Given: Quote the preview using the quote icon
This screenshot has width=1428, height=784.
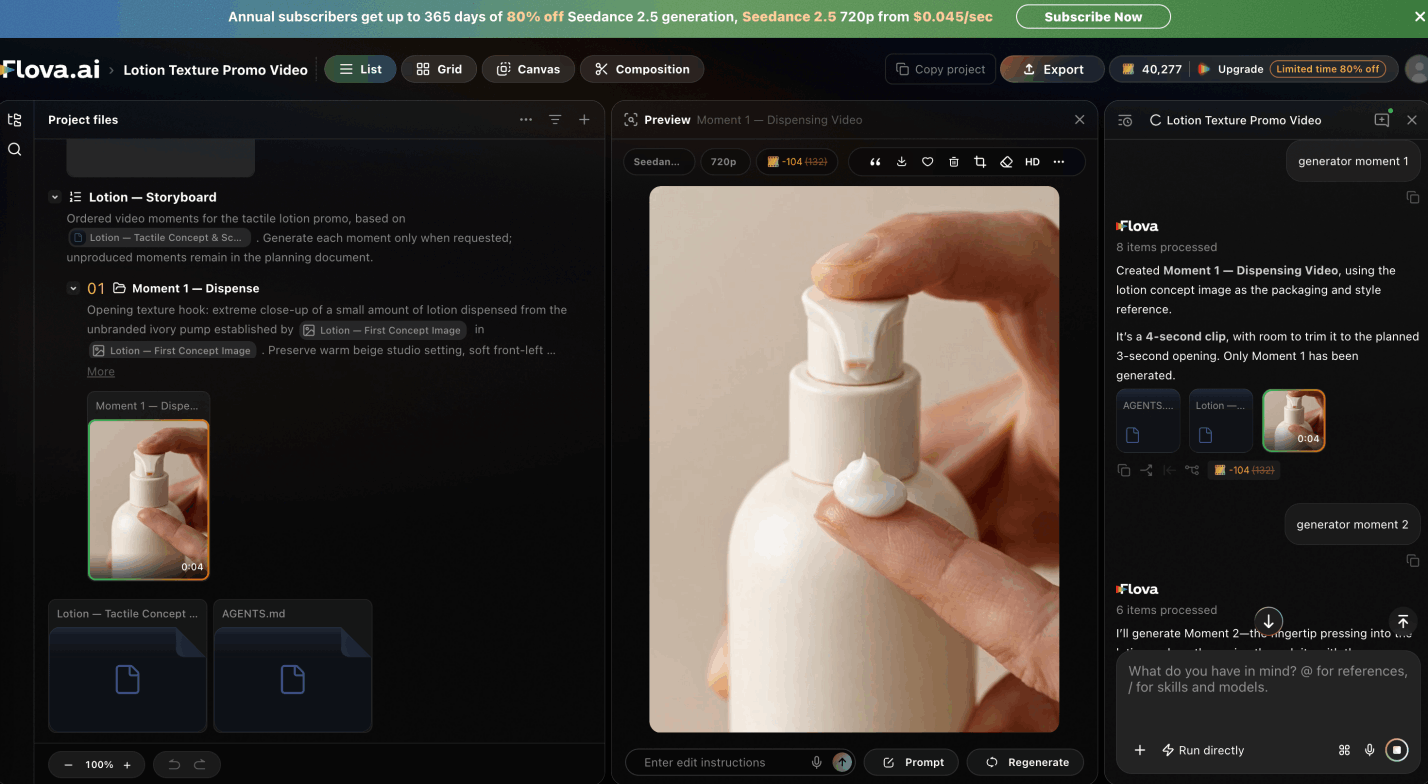Looking at the screenshot, I should click(x=875, y=162).
